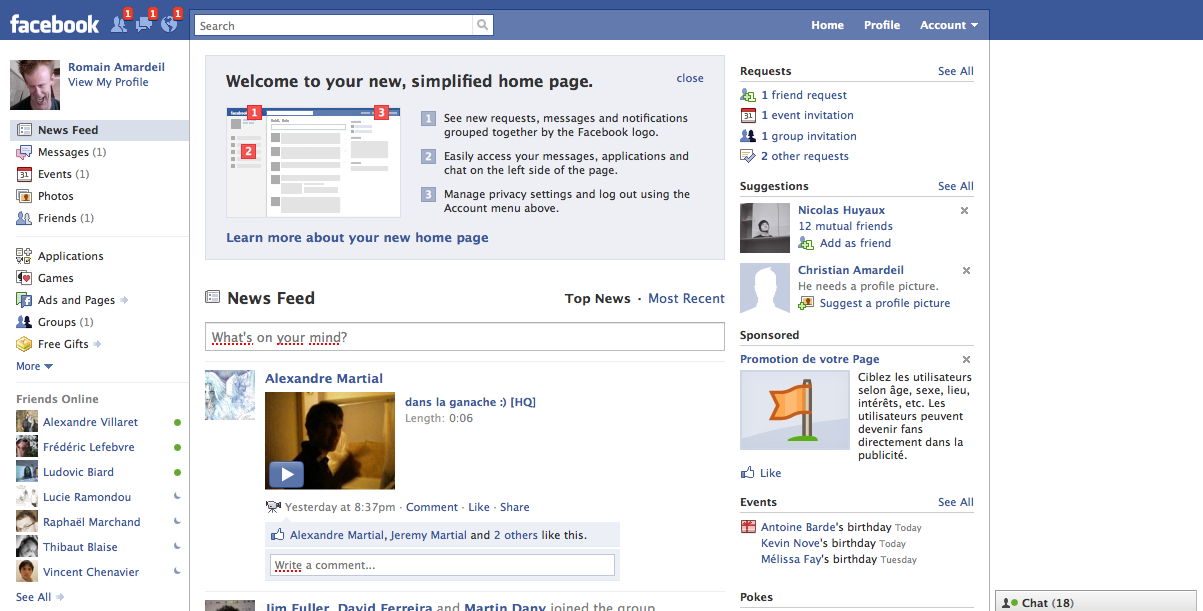Select News Feed in the left sidebar
This screenshot has height=611, width=1203.
click(x=99, y=130)
